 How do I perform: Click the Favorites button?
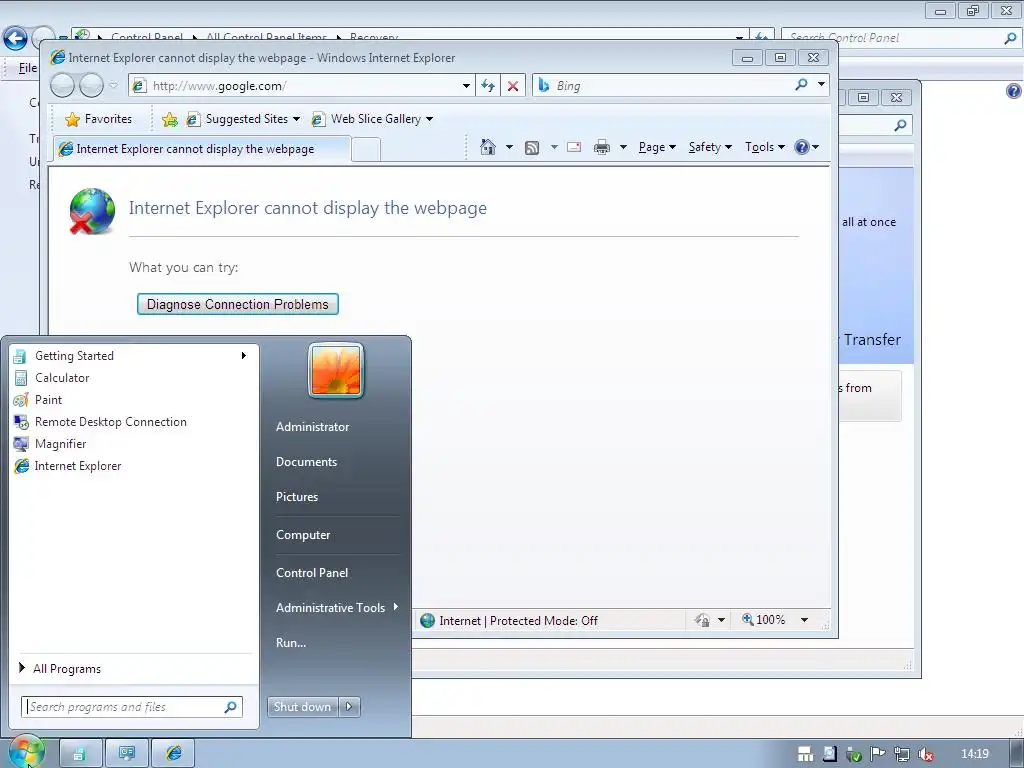[99, 119]
